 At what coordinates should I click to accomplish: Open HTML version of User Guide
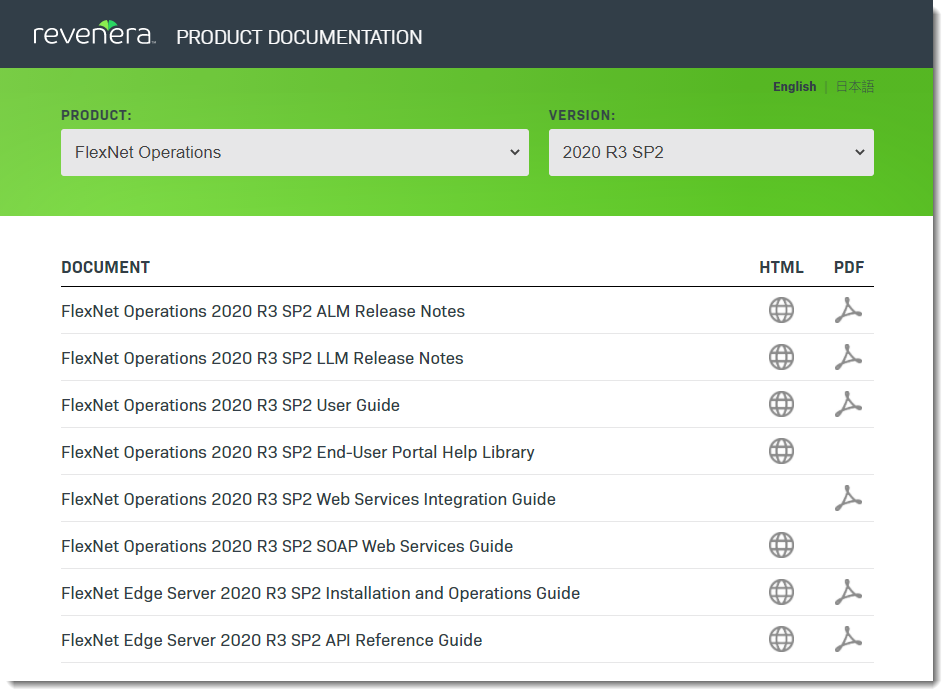[781, 405]
